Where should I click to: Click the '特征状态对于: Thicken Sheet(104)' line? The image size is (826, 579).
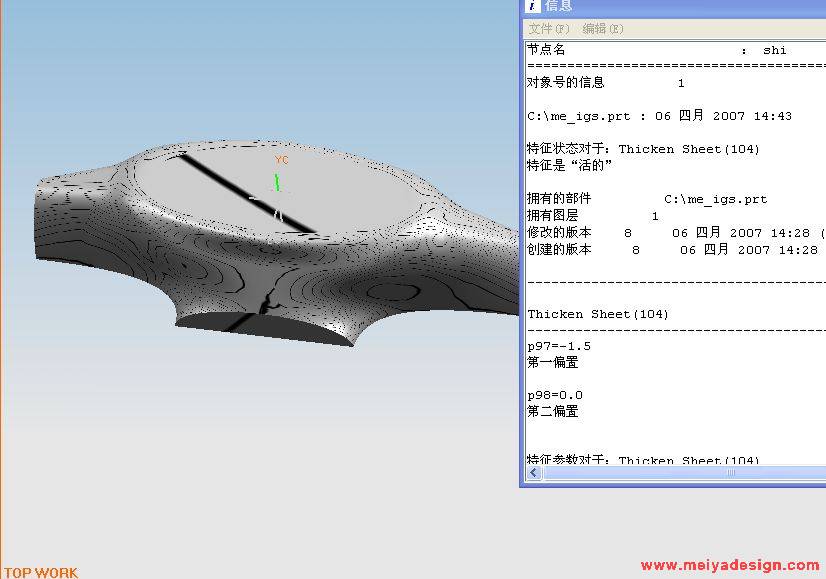point(643,149)
